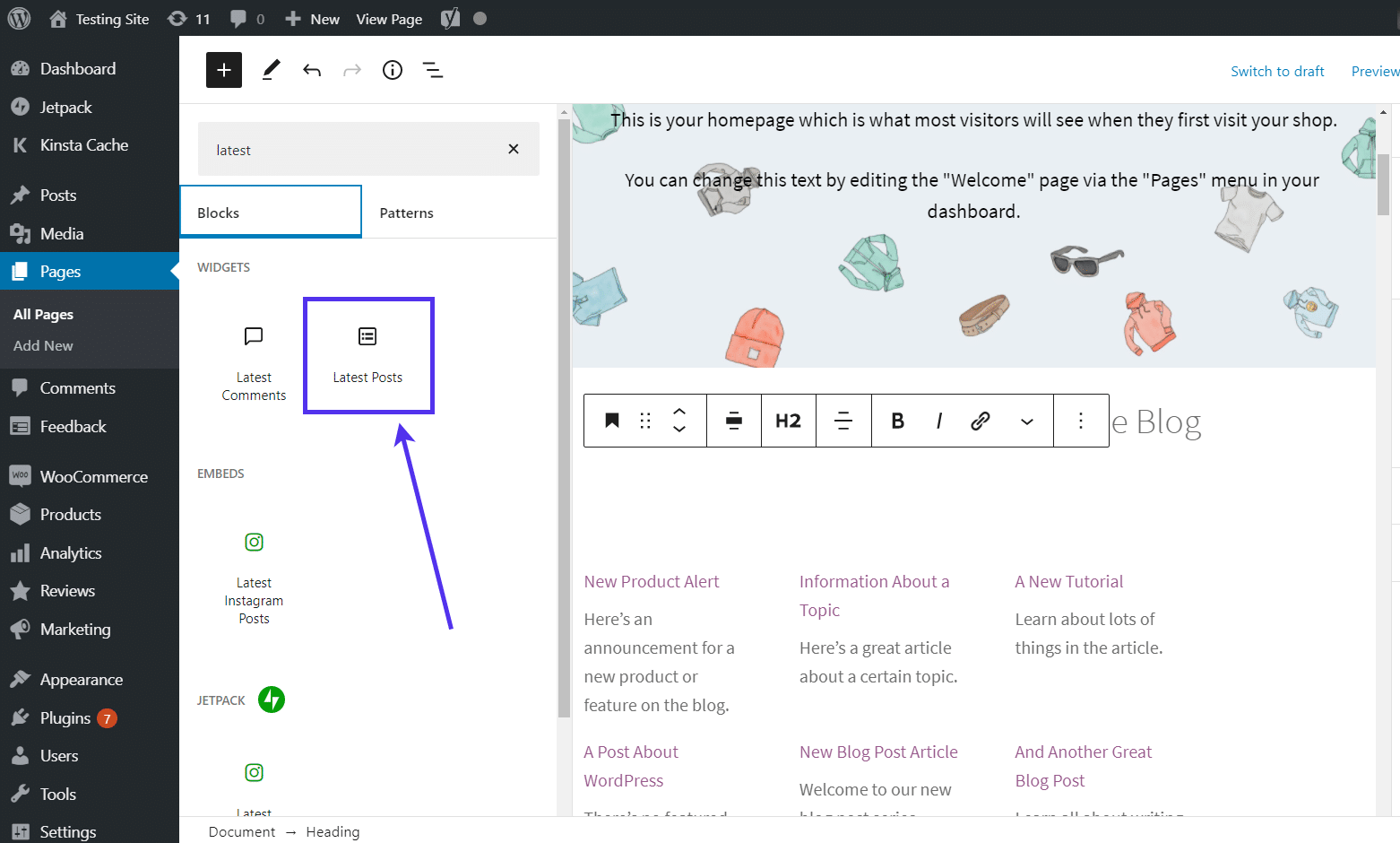This screenshot has width=1400, height=843.
Task: Toggle bold formatting in block toolbar
Action: click(x=897, y=421)
